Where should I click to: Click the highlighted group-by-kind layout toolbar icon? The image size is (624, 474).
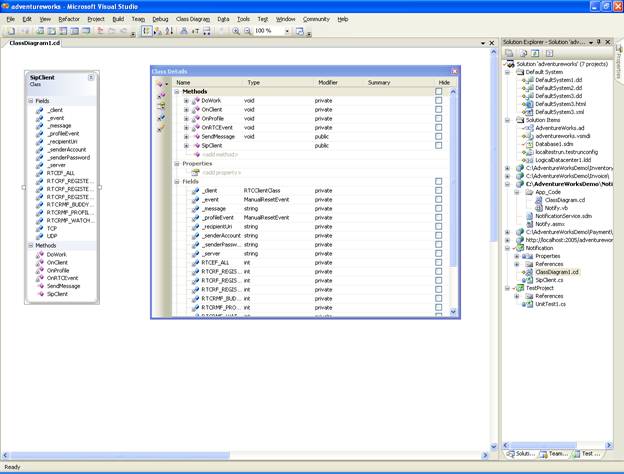pyautogui.click(x=146, y=31)
